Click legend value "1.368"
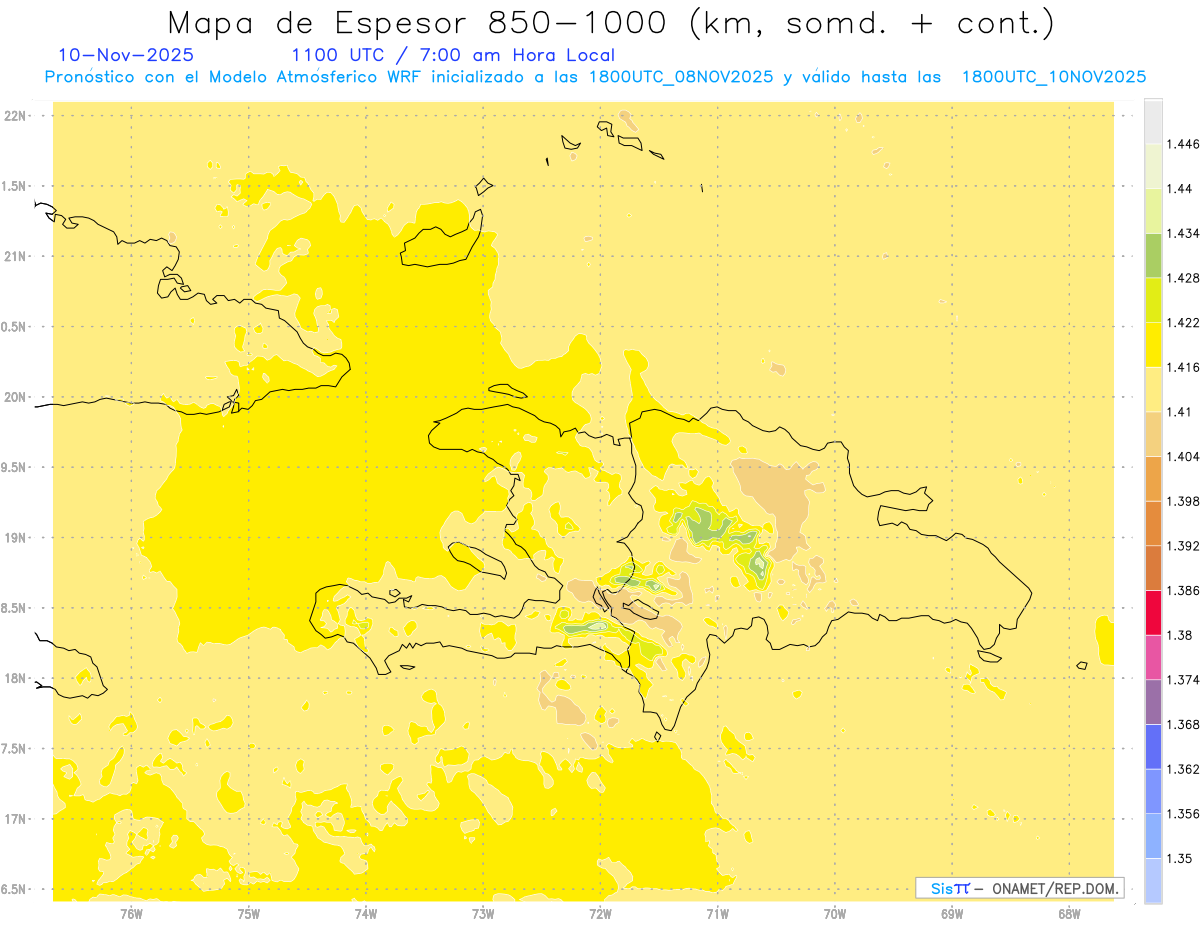 (1183, 724)
